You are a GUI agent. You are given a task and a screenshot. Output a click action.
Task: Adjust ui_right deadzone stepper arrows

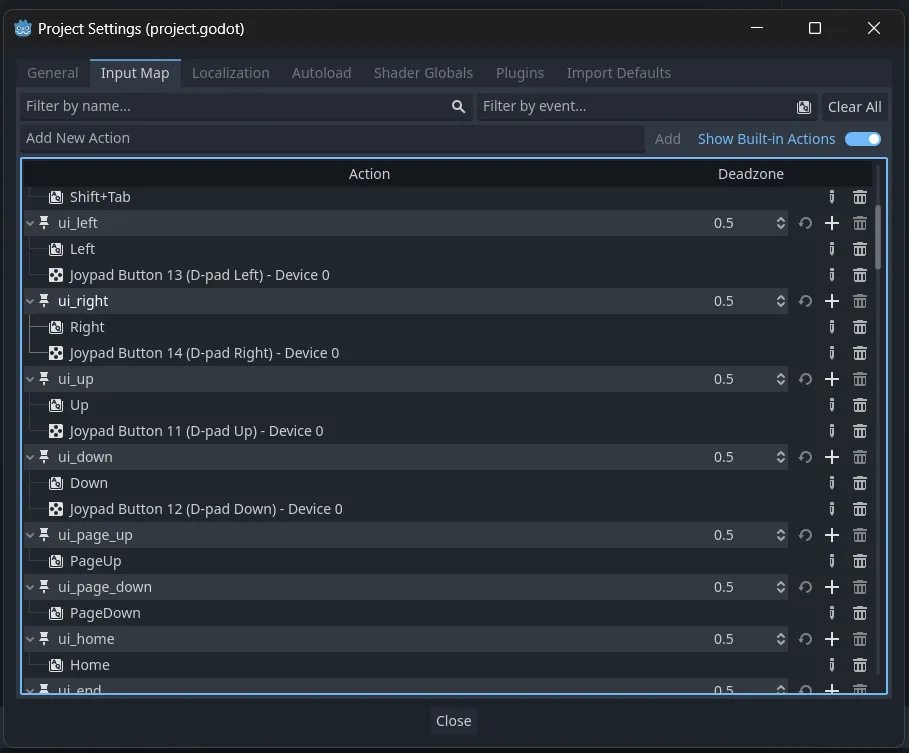781,301
